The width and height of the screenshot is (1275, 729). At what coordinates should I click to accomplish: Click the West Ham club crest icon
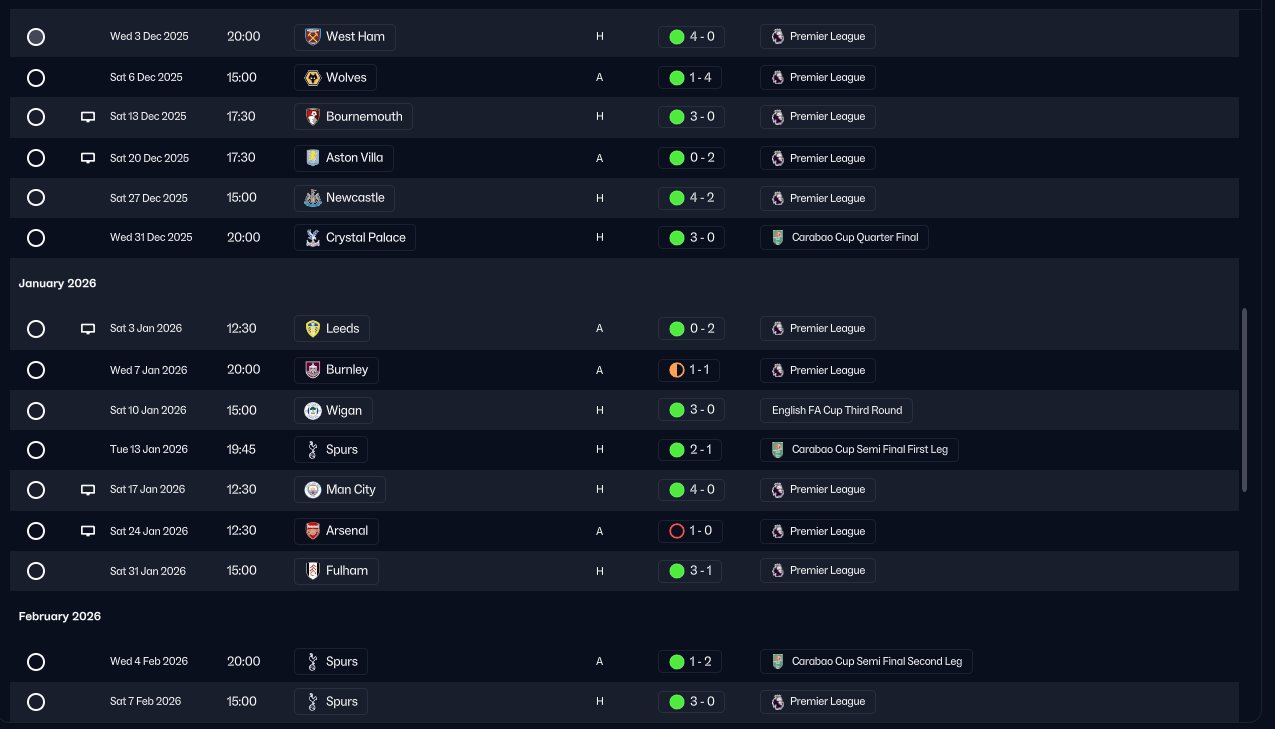click(x=313, y=37)
